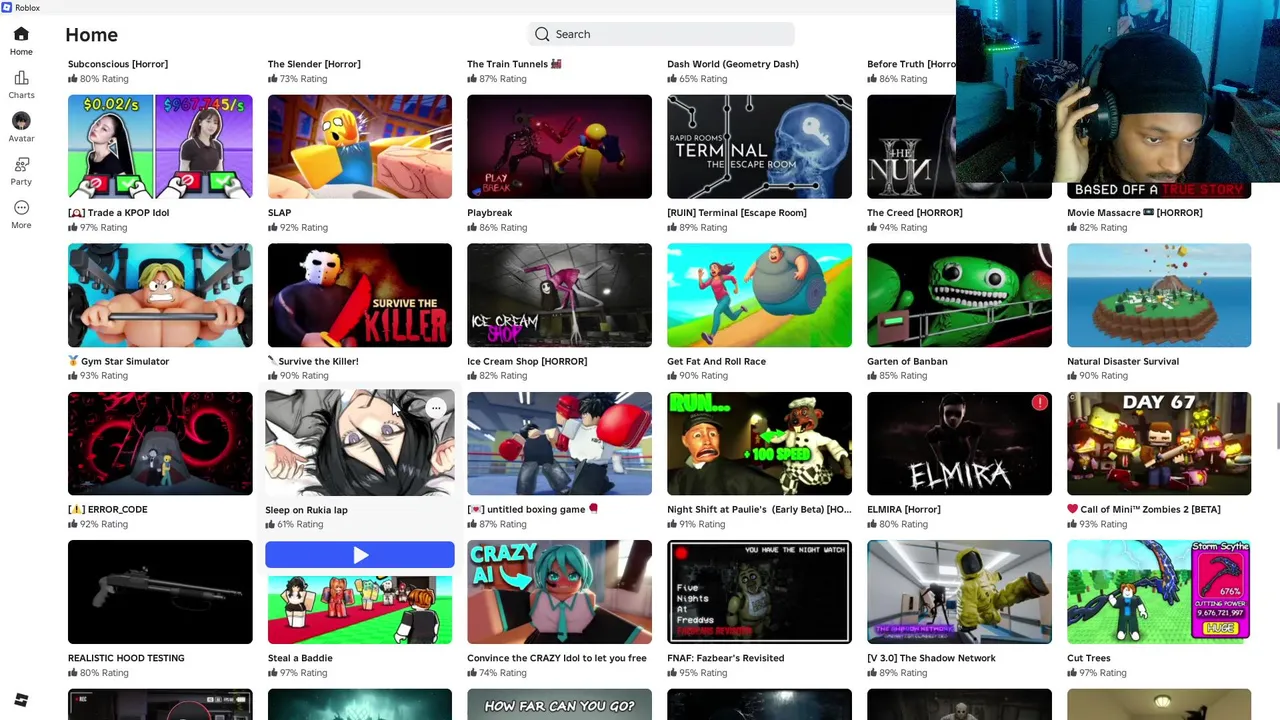Viewport: 1280px width, 720px height.
Task: Open Natural Disaster Survival thumbnail
Action: click(1159, 295)
